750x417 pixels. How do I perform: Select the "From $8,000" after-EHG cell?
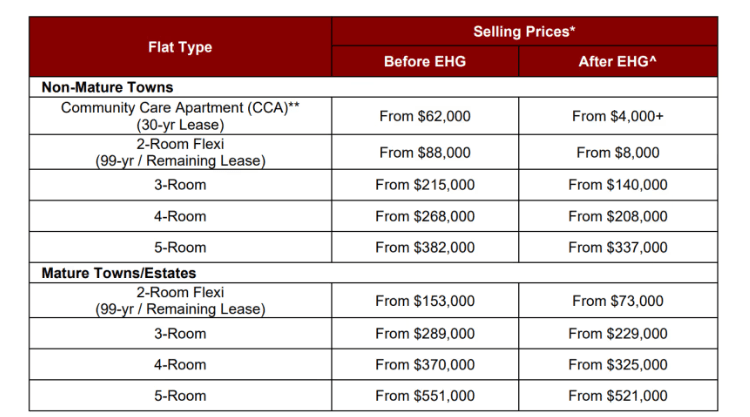pyautogui.click(x=618, y=153)
